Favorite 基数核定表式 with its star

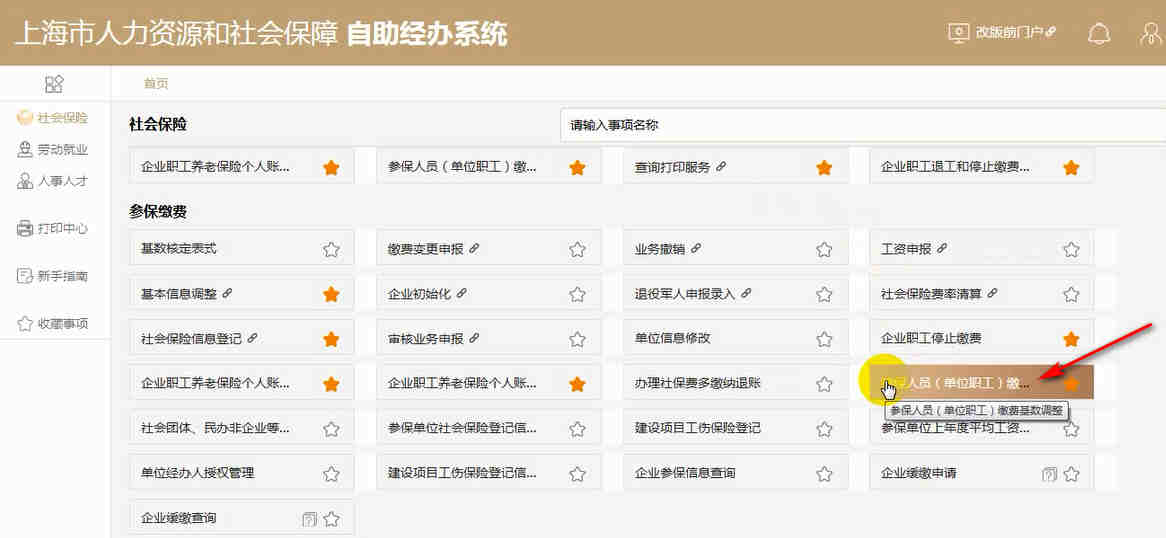[331, 250]
